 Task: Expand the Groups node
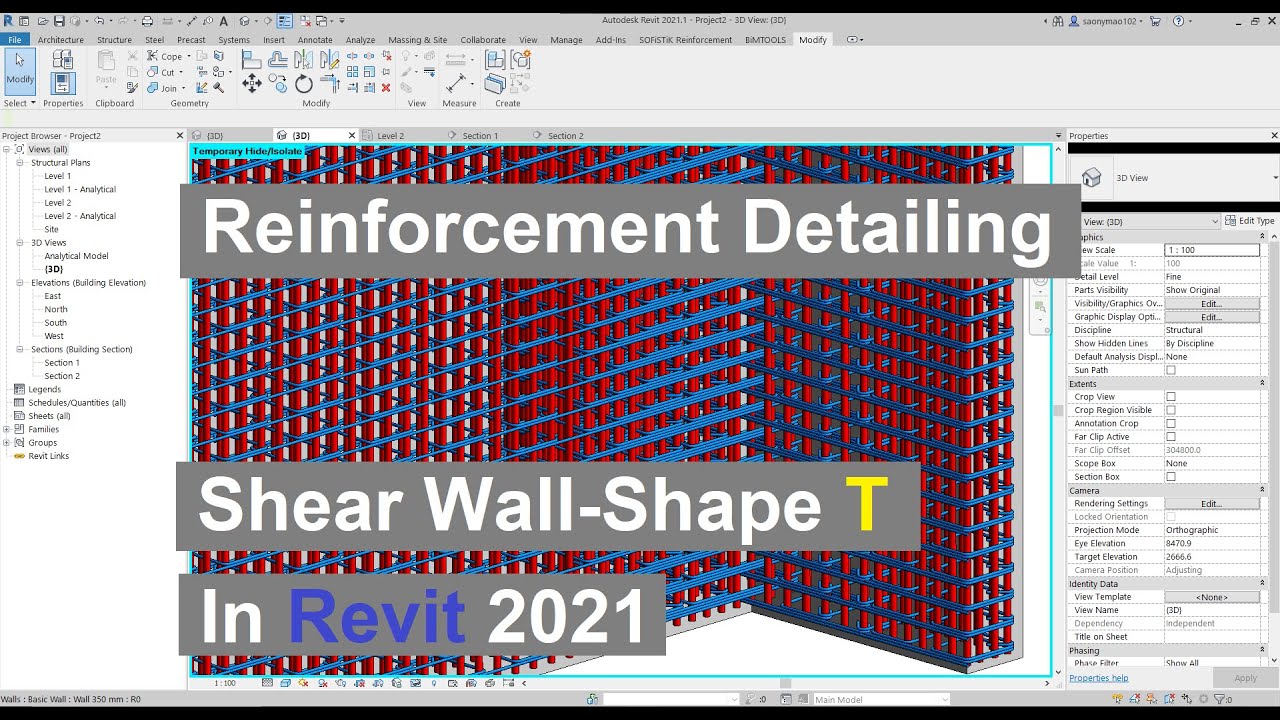tap(6, 442)
